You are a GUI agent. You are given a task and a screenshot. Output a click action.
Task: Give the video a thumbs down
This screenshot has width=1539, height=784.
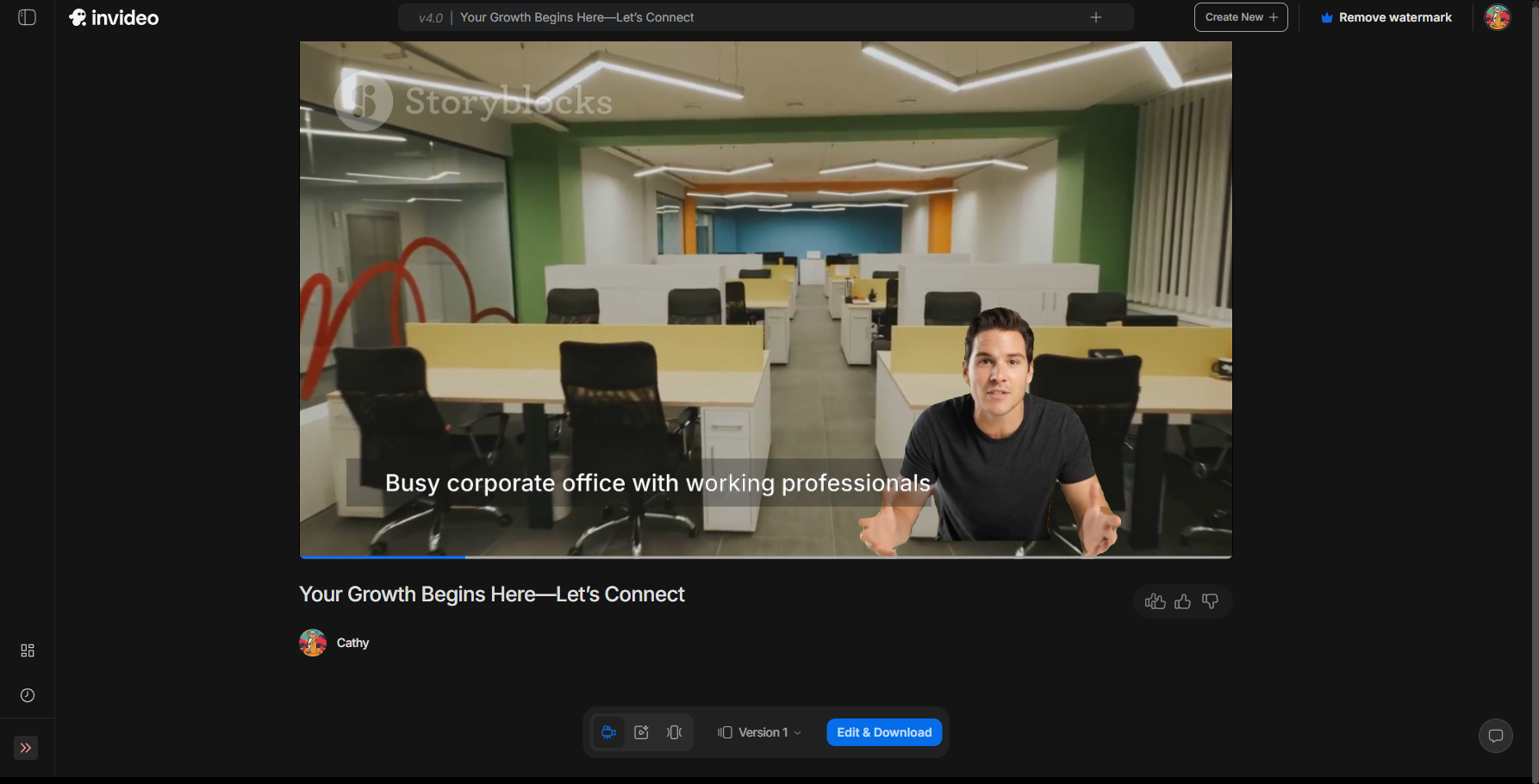[1211, 601]
